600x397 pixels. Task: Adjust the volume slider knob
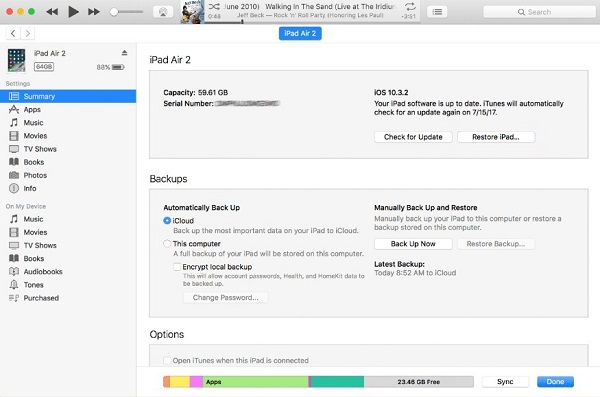[114, 12]
